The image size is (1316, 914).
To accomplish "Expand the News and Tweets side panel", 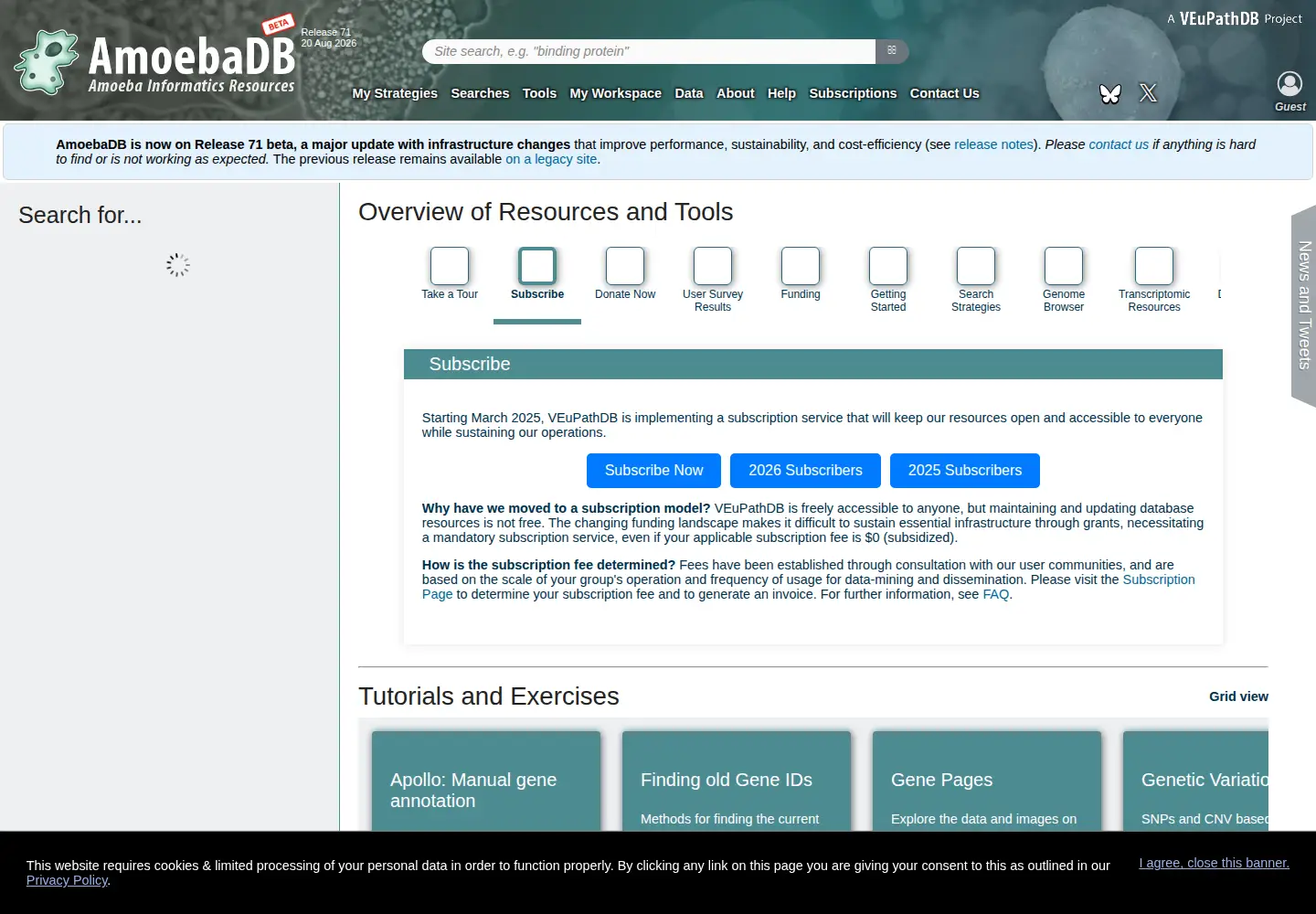I will coord(1304,305).
